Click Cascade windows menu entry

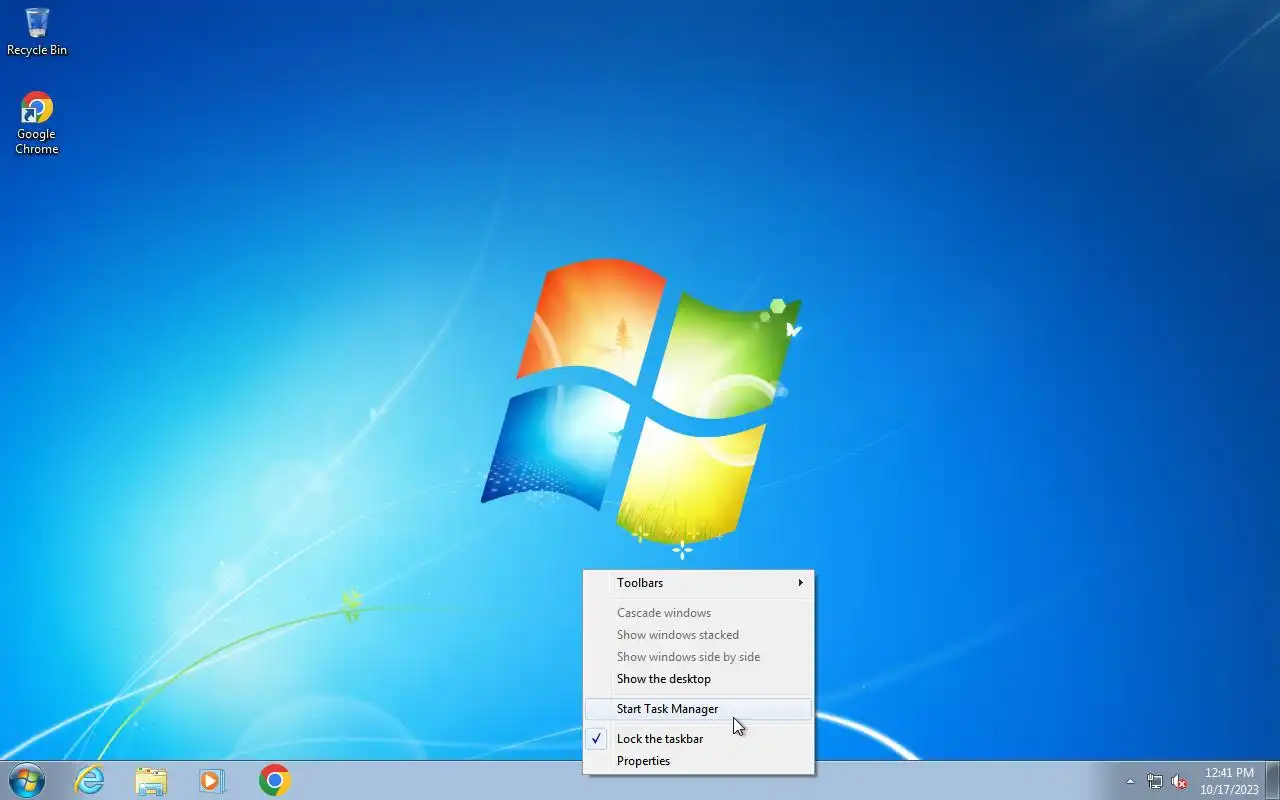[x=699, y=613]
